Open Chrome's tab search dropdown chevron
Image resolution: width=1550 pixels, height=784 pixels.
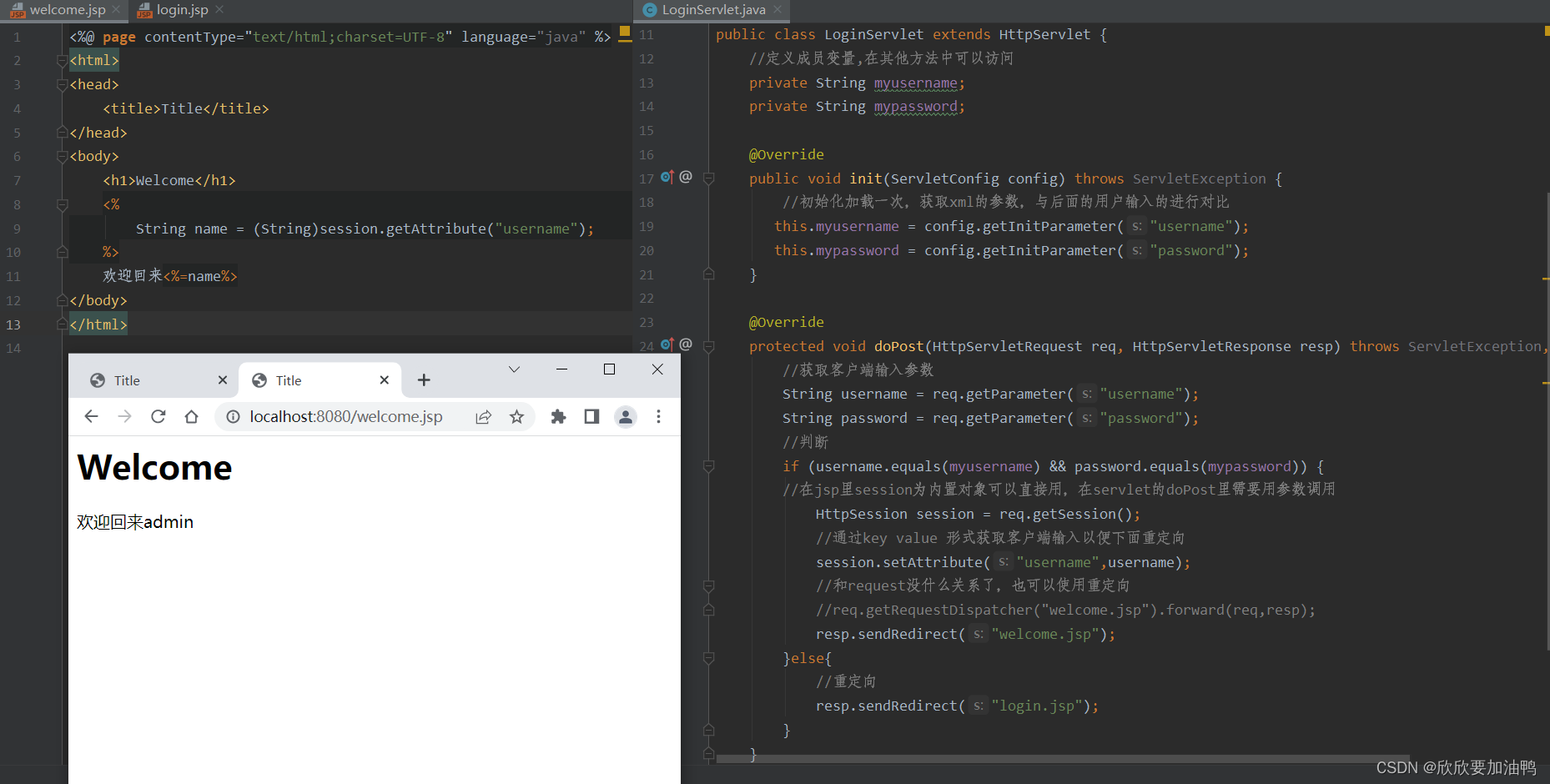(514, 369)
